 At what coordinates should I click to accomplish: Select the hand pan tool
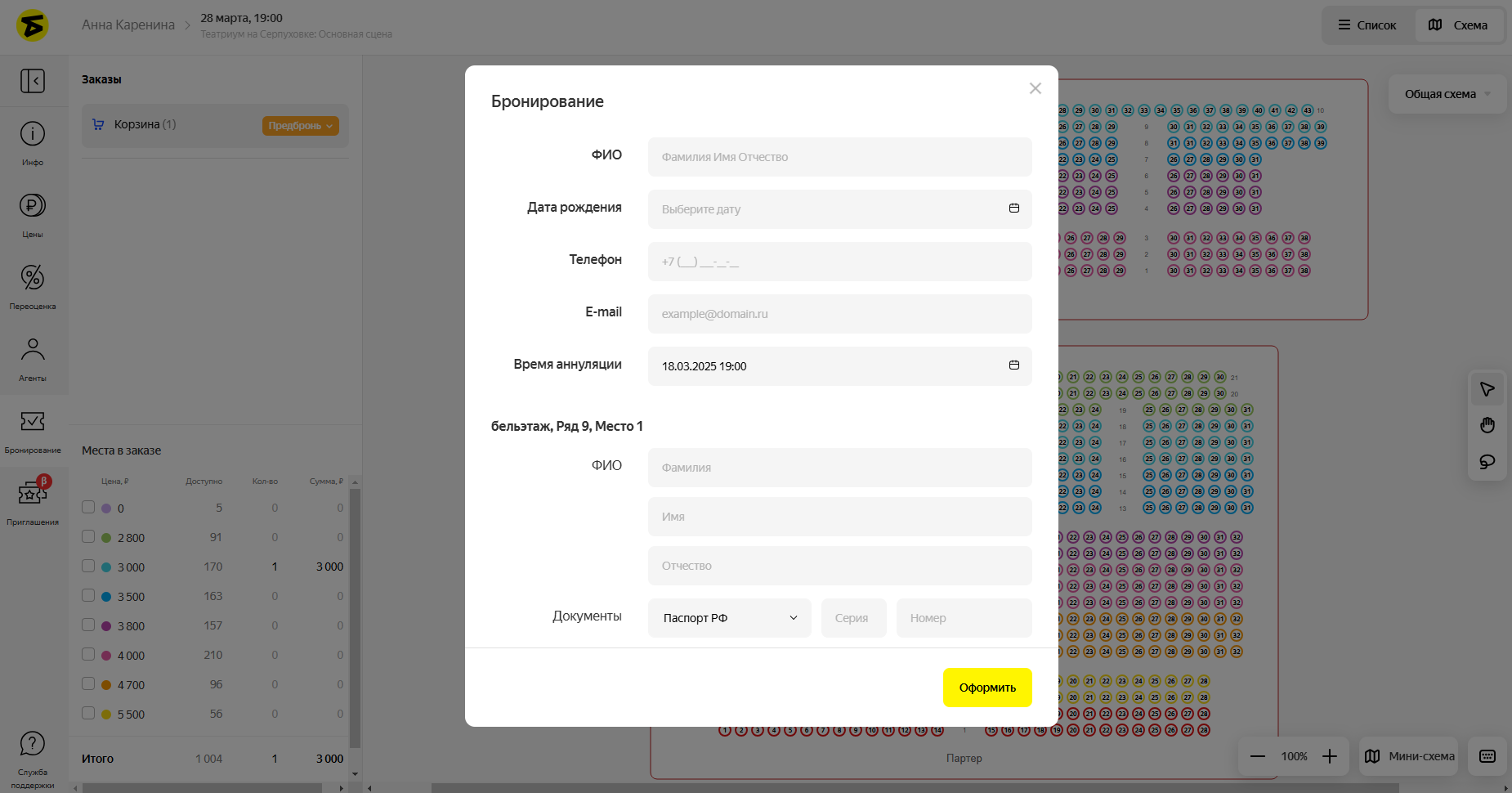[1487, 425]
